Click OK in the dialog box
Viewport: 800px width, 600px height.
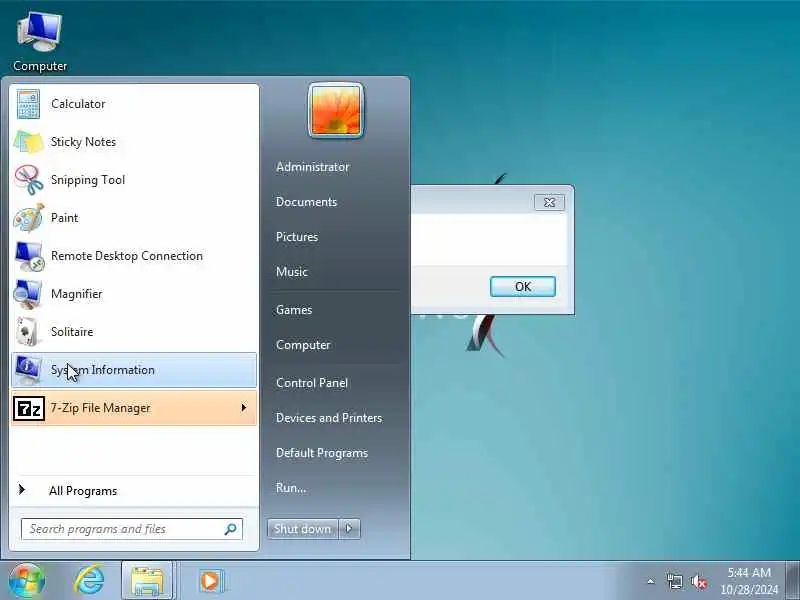(x=523, y=287)
